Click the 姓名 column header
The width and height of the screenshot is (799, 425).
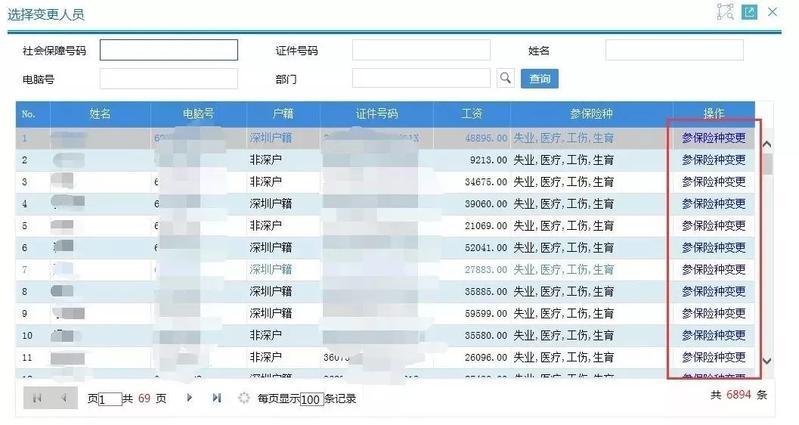pos(100,114)
